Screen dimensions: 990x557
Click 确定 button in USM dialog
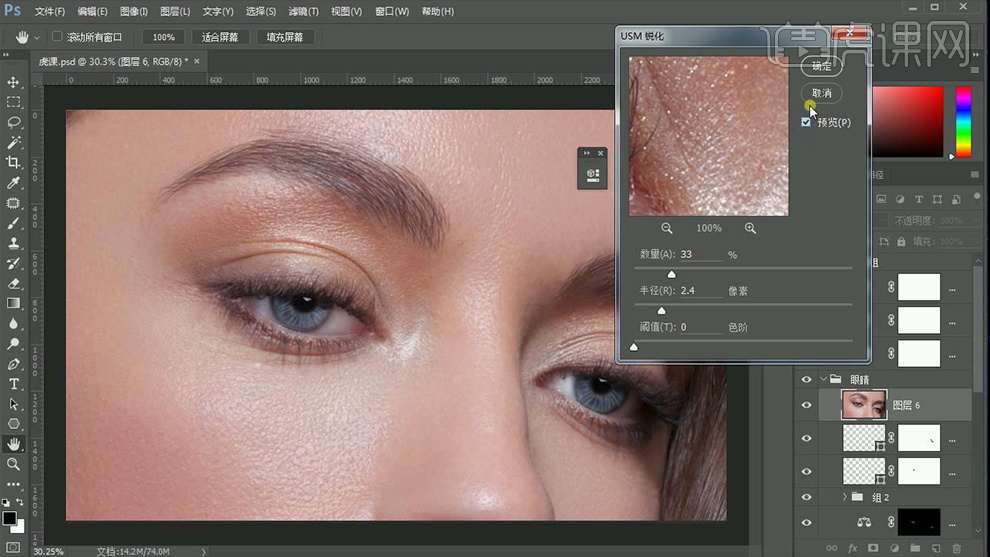click(821, 66)
